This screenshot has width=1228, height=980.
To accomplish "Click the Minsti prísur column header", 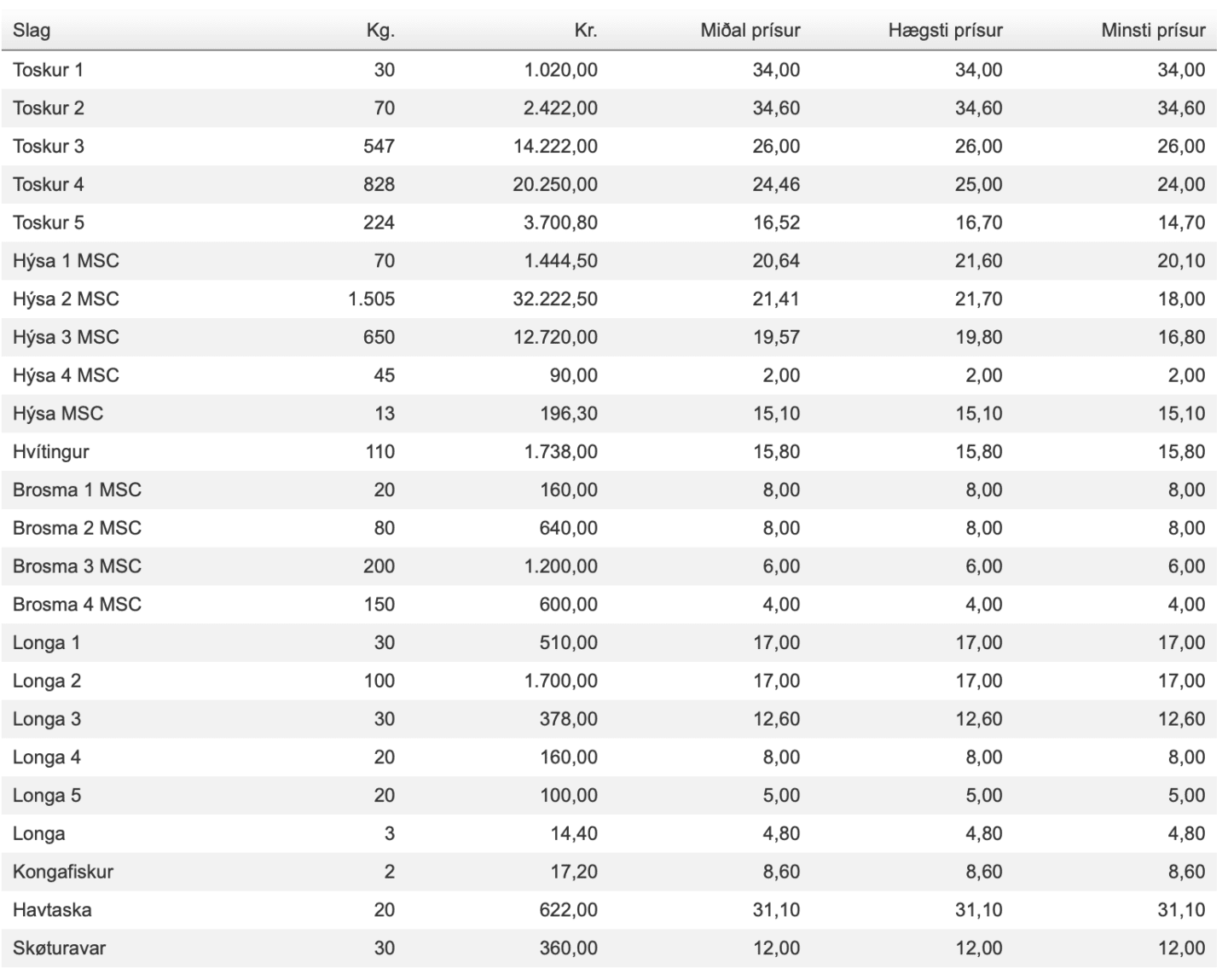I will (x=1153, y=31).
